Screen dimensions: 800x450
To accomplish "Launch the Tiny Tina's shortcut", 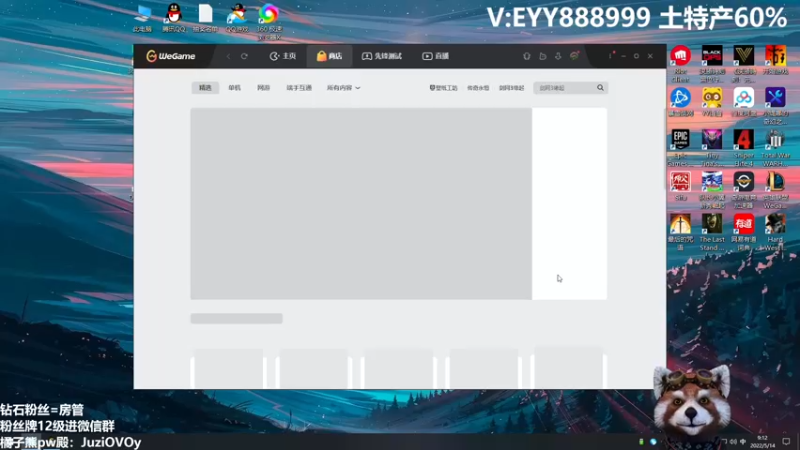I will (x=712, y=147).
